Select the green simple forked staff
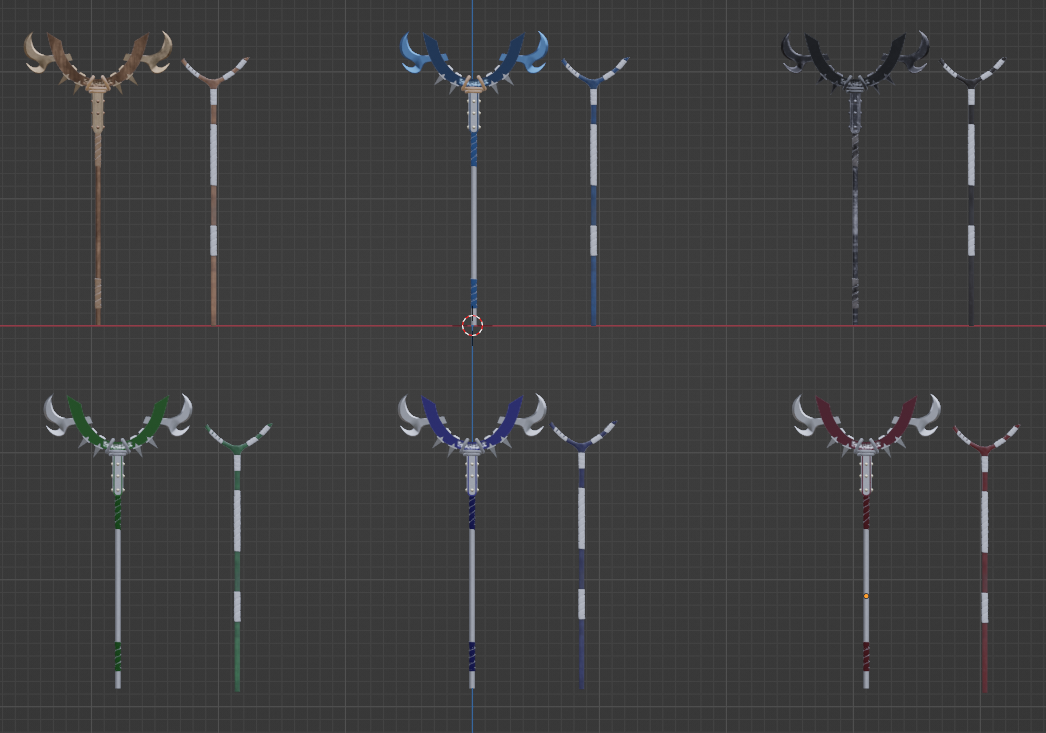The image size is (1046, 733). (237, 560)
